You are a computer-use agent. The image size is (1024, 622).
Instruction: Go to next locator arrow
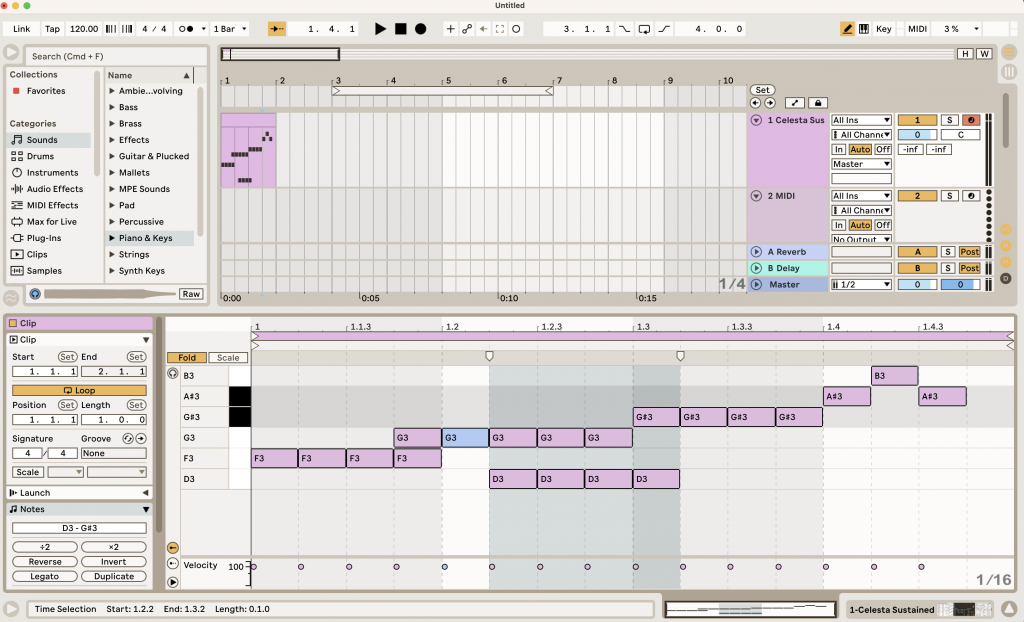click(x=770, y=103)
